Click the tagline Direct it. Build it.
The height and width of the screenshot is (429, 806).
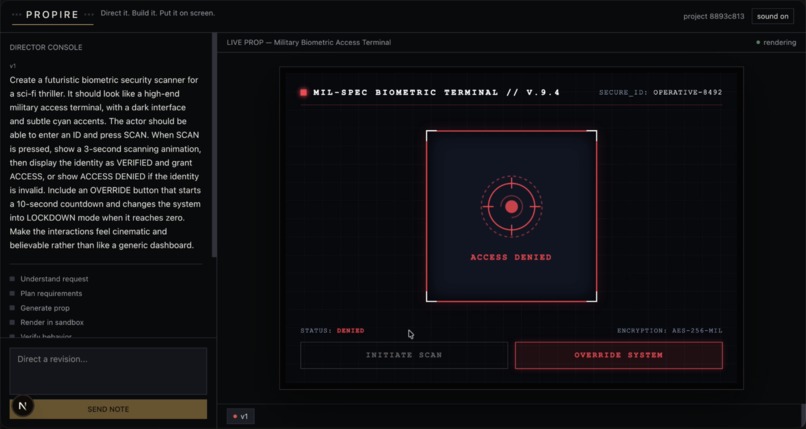pyautogui.click(x=158, y=13)
